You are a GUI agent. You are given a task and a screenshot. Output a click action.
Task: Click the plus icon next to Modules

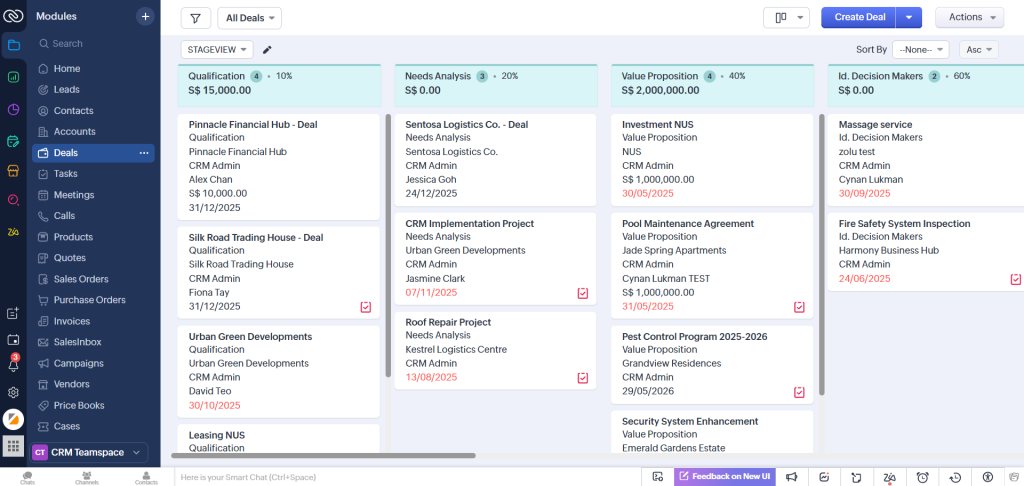(145, 16)
